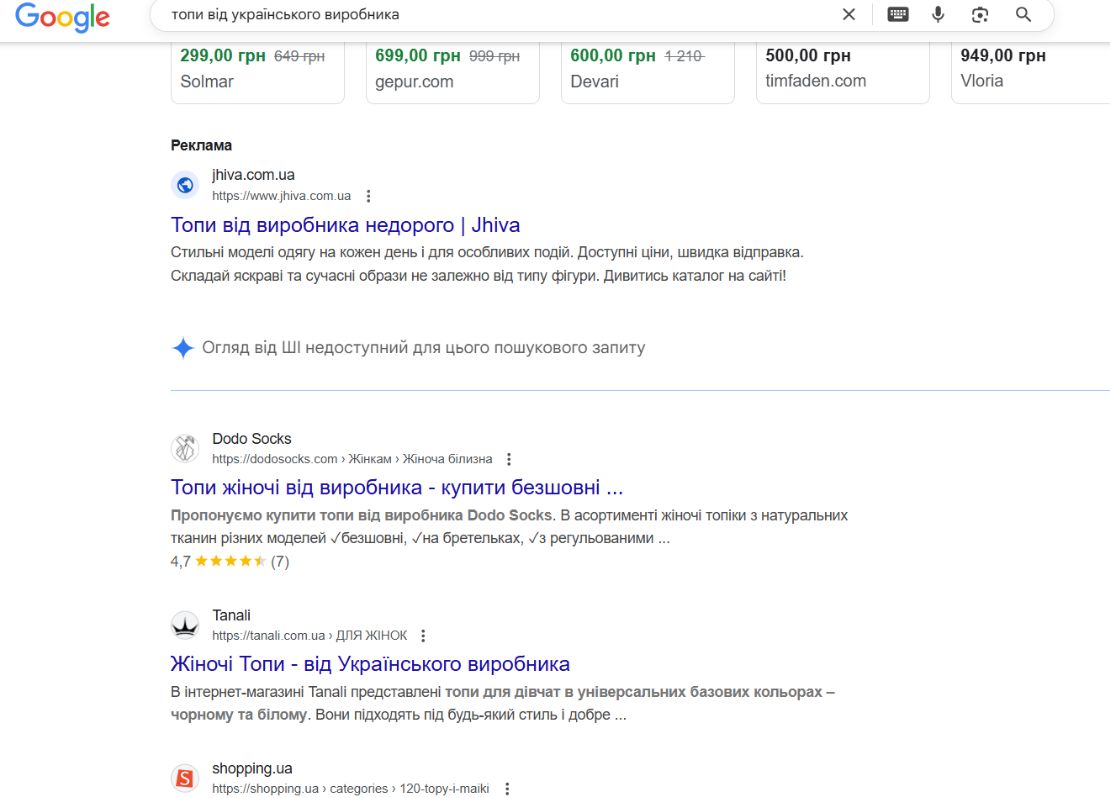Open more options for Dodo Socks result
1110x798 pixels.
click(509, 459)
